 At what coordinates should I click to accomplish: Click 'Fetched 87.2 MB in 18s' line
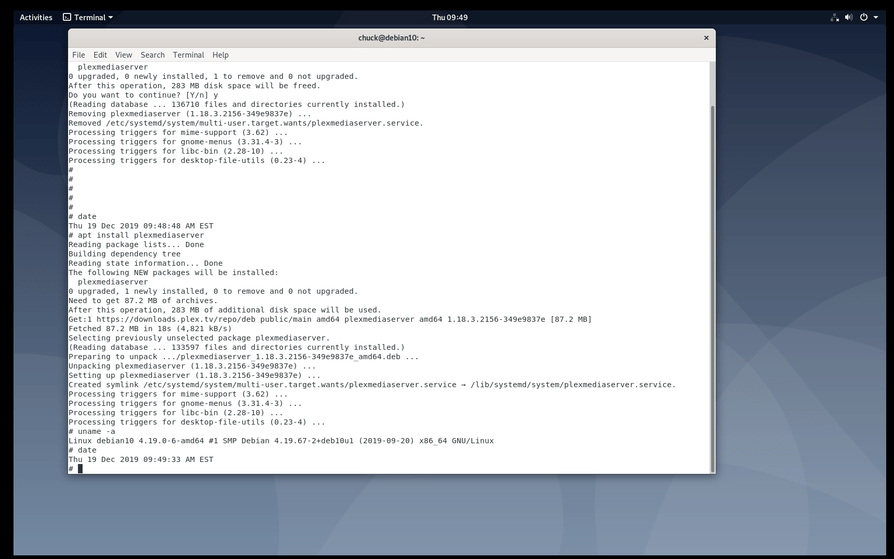150,329
